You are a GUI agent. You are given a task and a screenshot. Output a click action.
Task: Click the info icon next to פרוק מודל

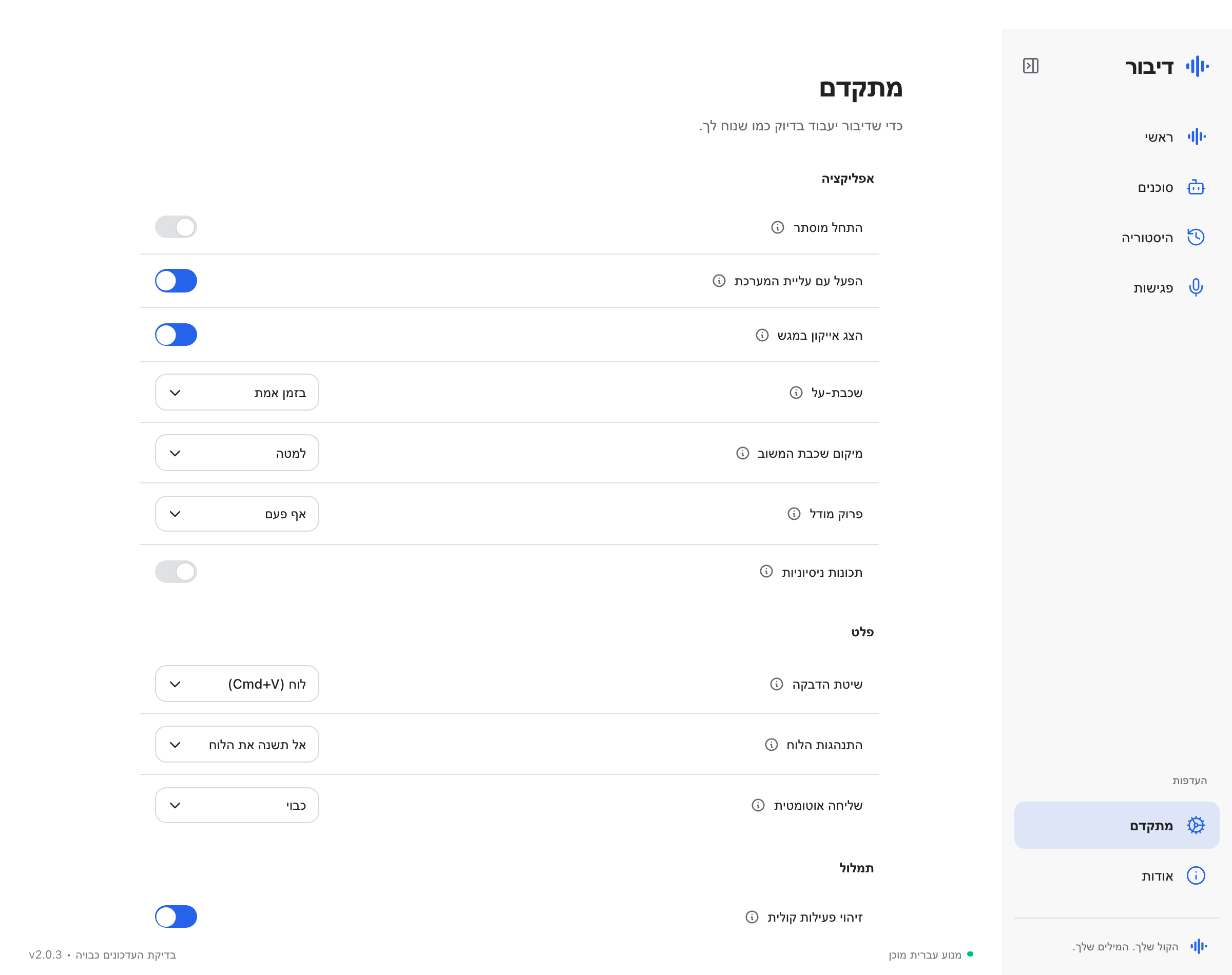click(794, 514)
